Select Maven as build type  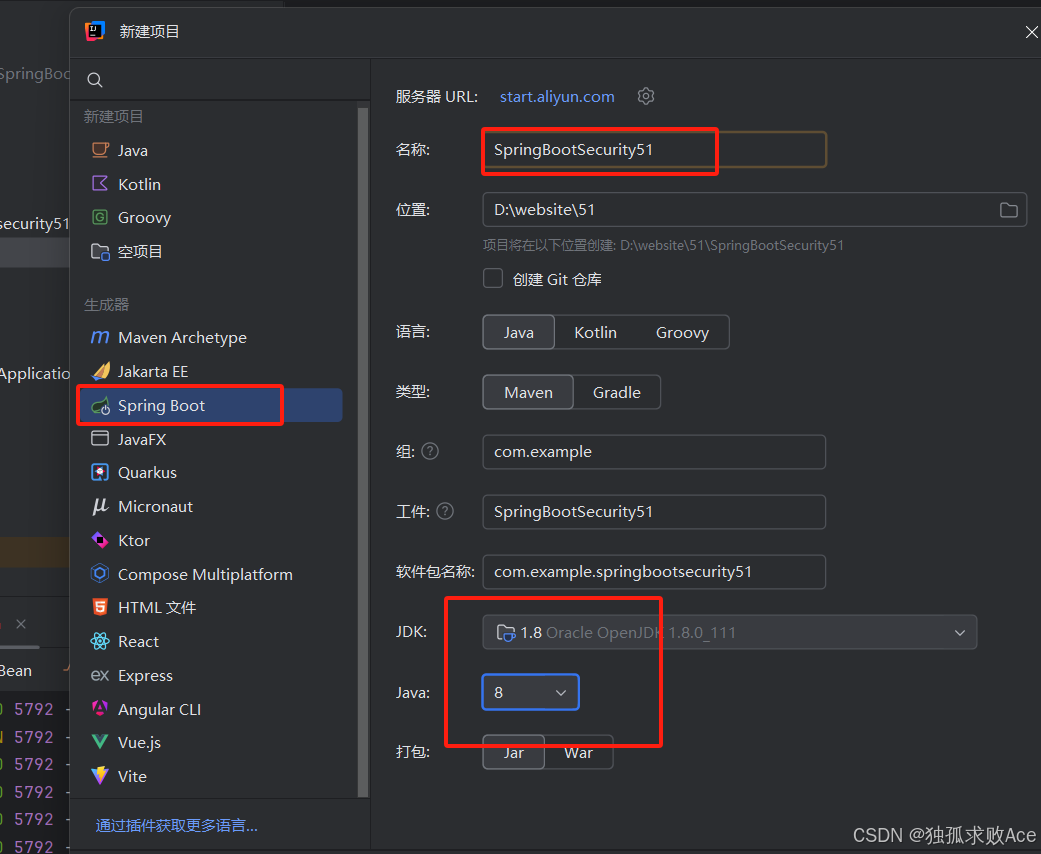coord(528,392)
